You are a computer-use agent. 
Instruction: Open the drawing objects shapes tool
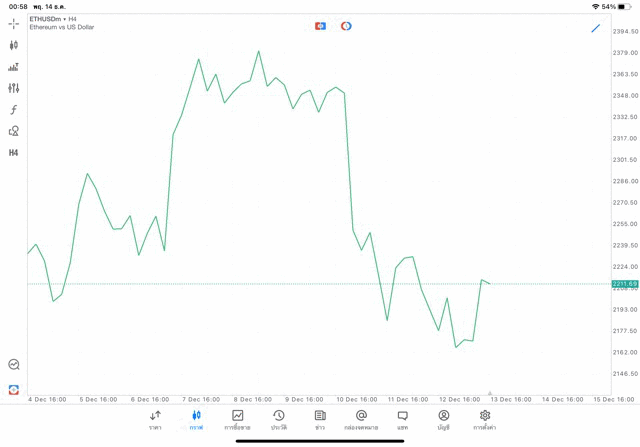tap(13, 131)
